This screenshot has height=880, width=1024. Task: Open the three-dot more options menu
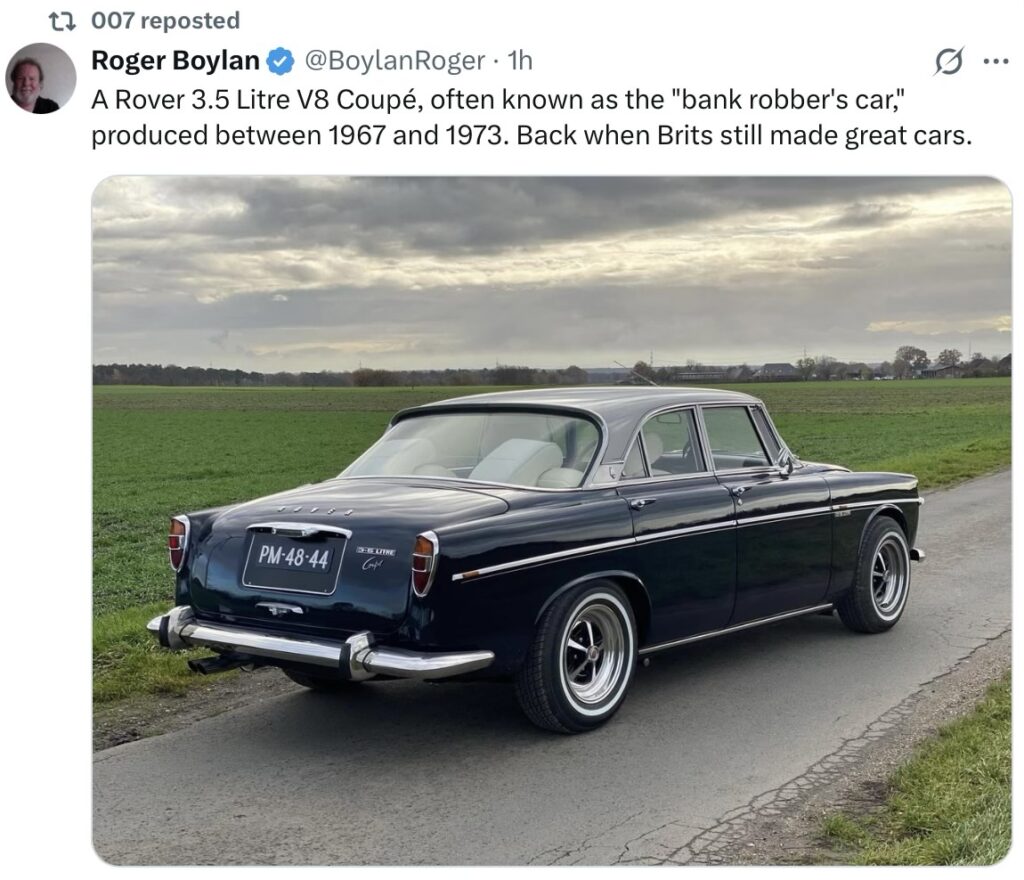[996, 61]
